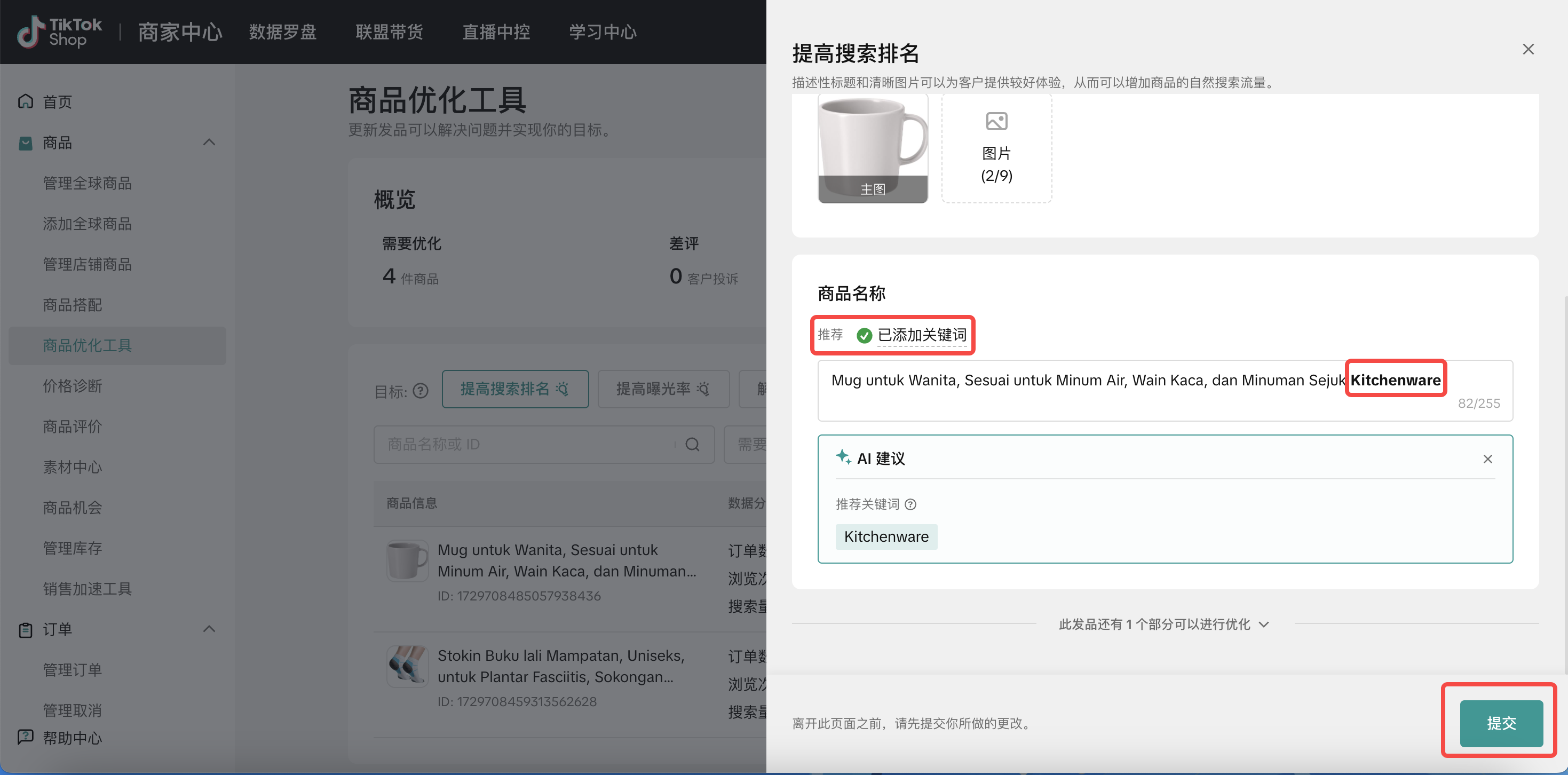Click the question mark icon next to 目标

pyautogui.click(x=421, y=391)
